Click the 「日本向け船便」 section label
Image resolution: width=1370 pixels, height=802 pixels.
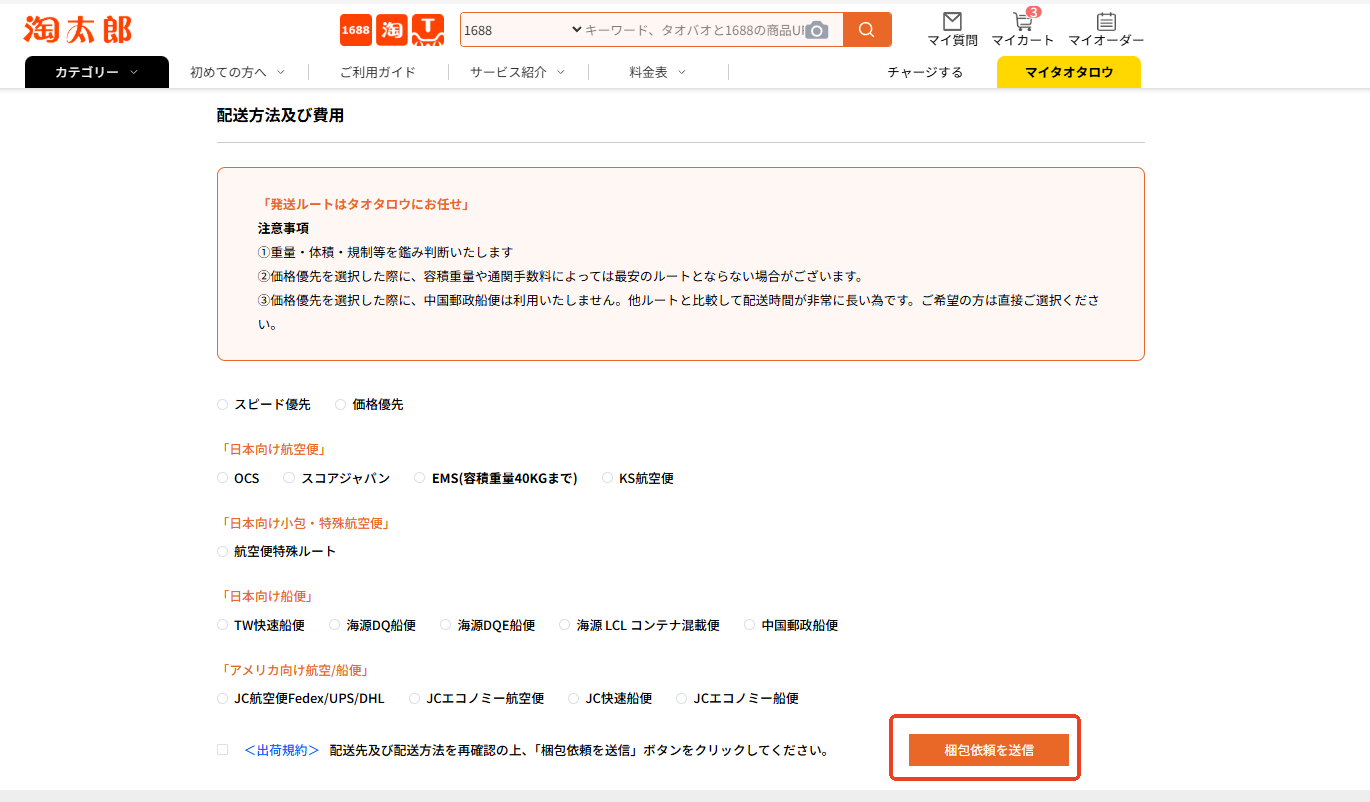pos(267,597)
